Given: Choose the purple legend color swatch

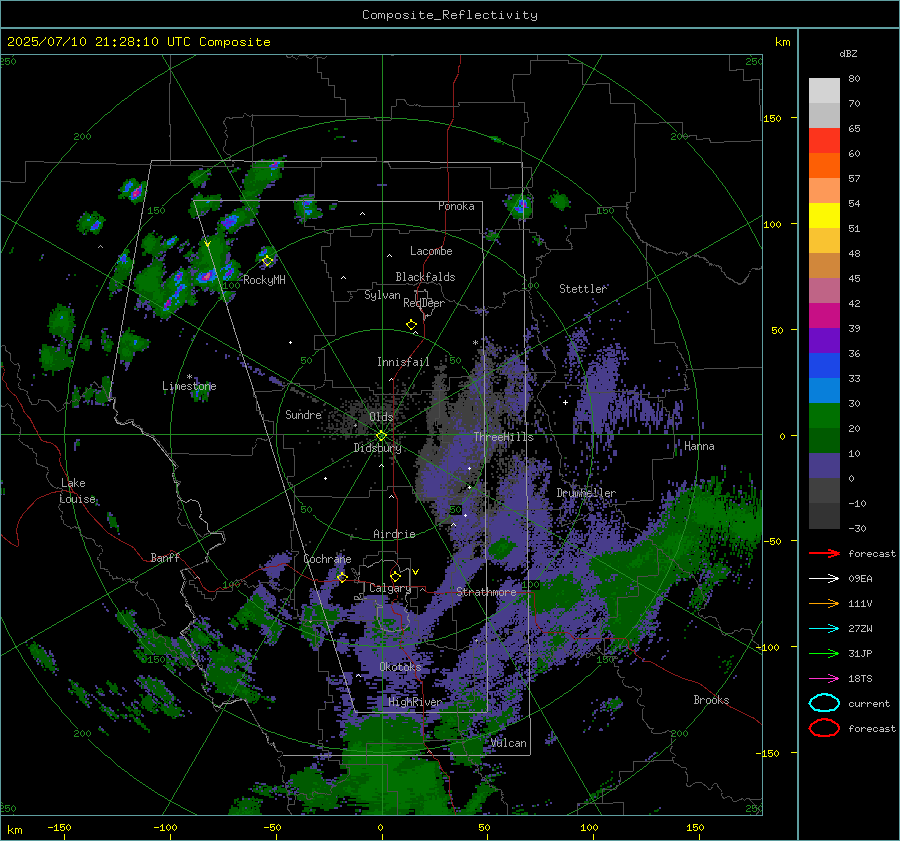Looking at the screenshot, I should pyautogui.click(x=824, y=340).
